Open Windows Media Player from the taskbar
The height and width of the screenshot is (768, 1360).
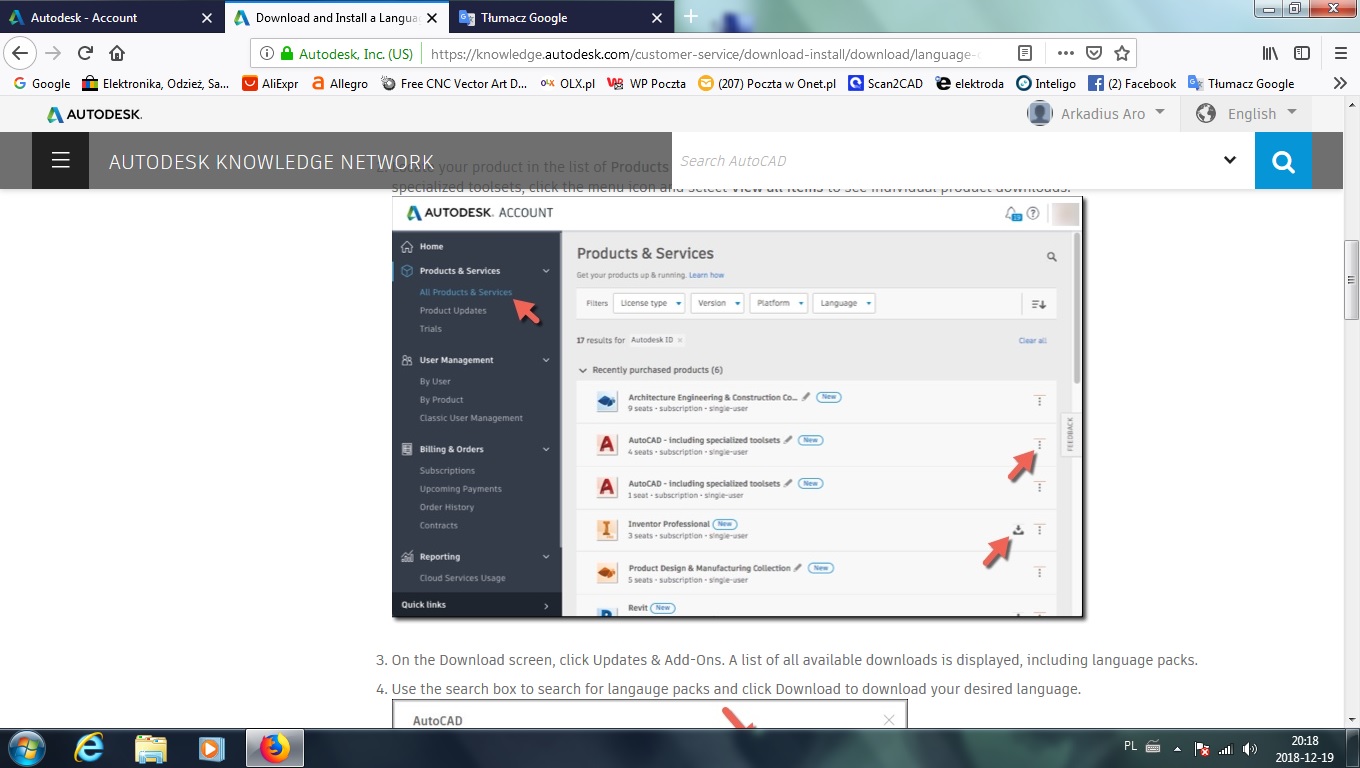click(x=211, y=748)
